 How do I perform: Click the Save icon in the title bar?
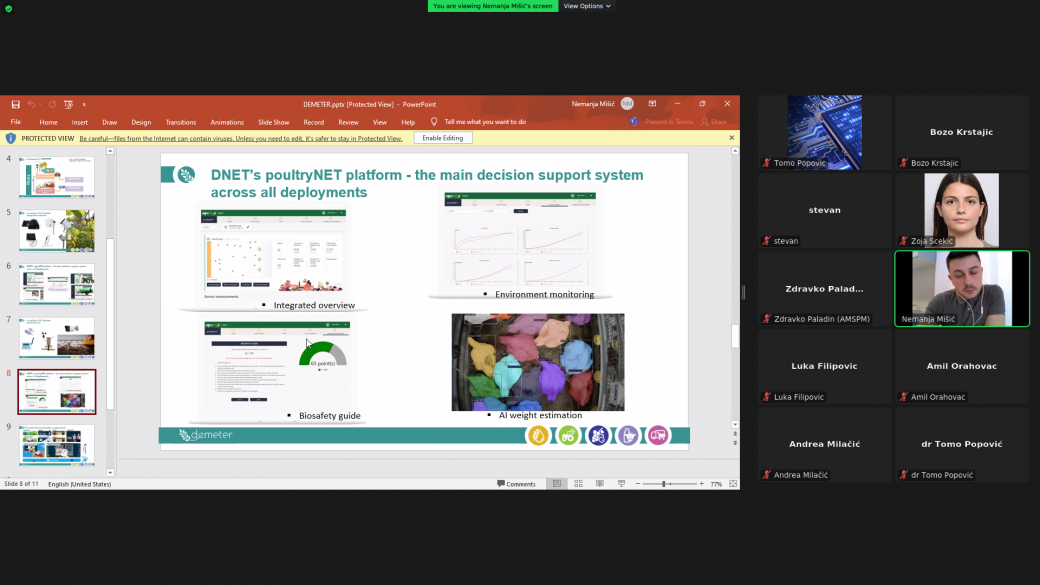[16, 104]
